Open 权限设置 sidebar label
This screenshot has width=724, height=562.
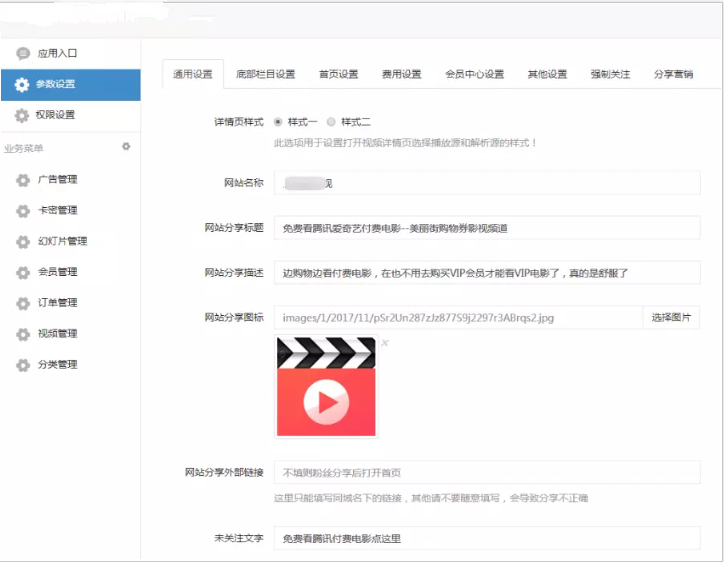[x=55, y=115]
